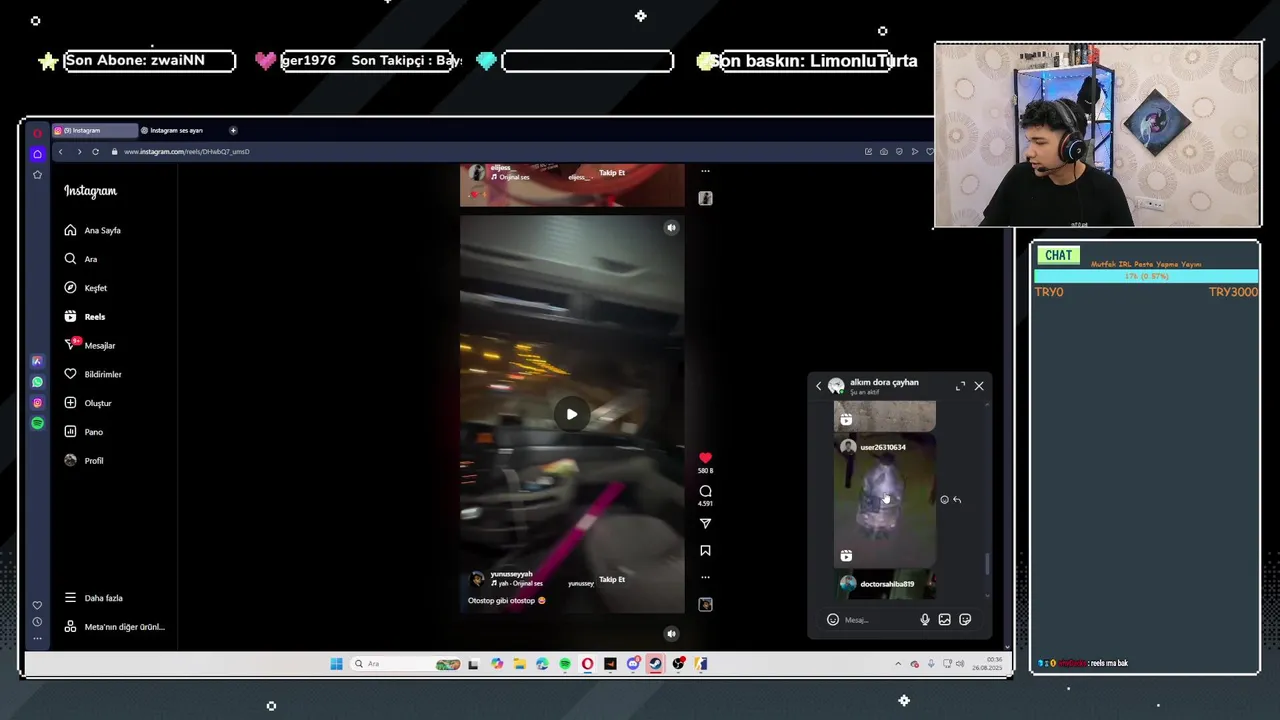Play the paused reel video
Image resolution: width=1280 pixels, height=720 pixels.
point(572,414)
